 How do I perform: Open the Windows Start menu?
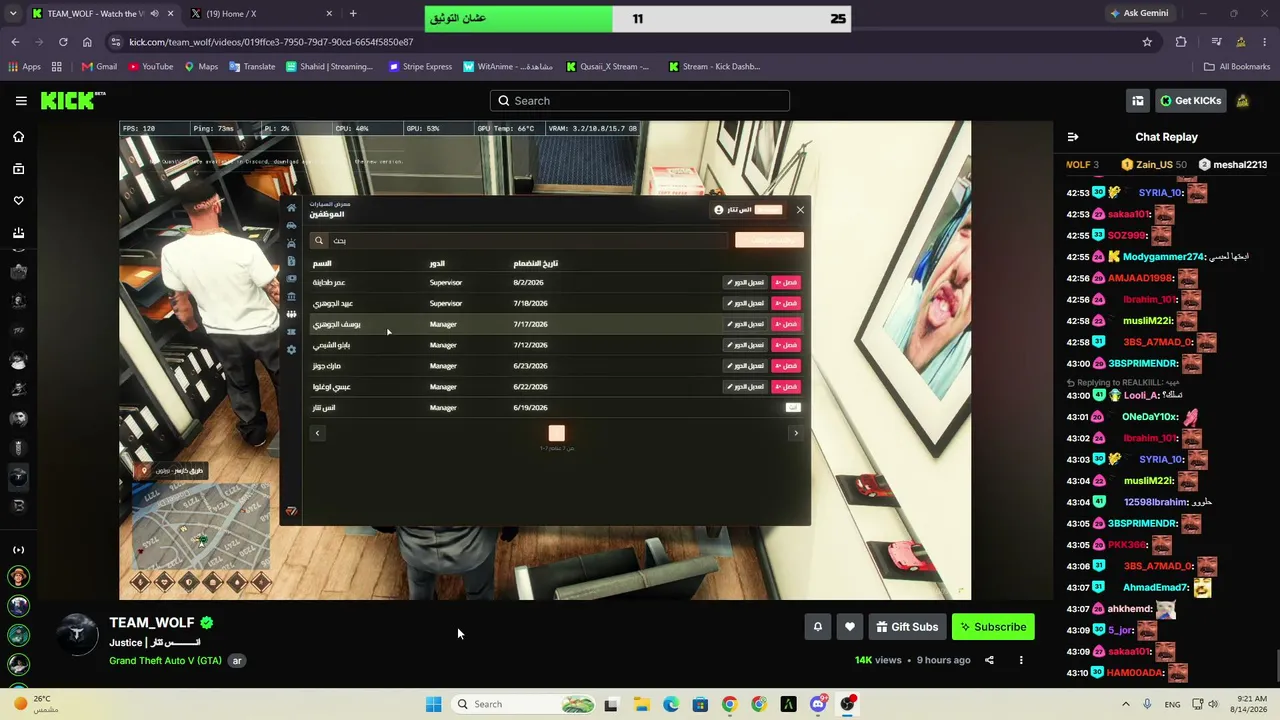[433, 704]
